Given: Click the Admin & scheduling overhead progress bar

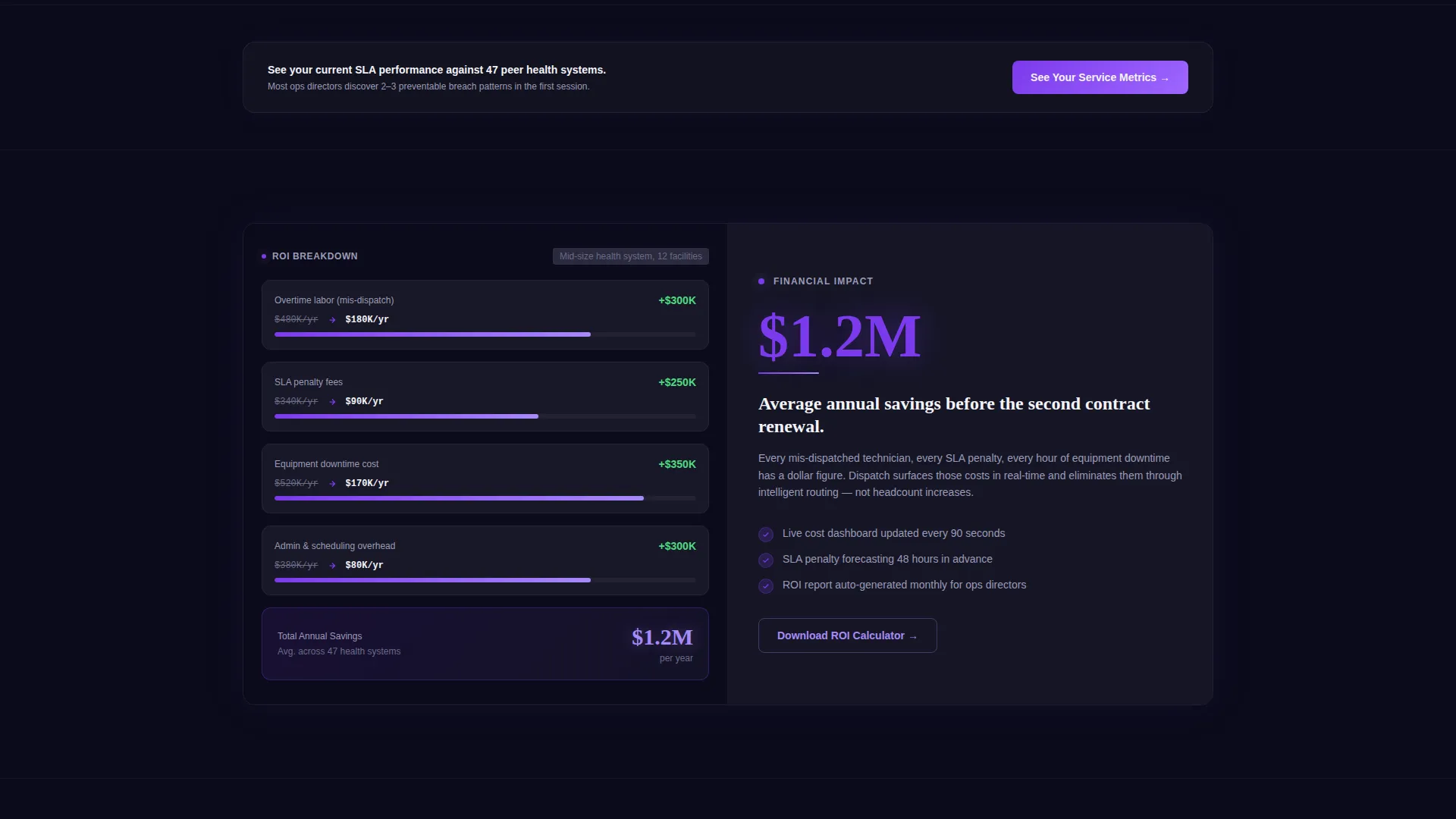Looking at the screenshot, I should click(x=485, y=580).
